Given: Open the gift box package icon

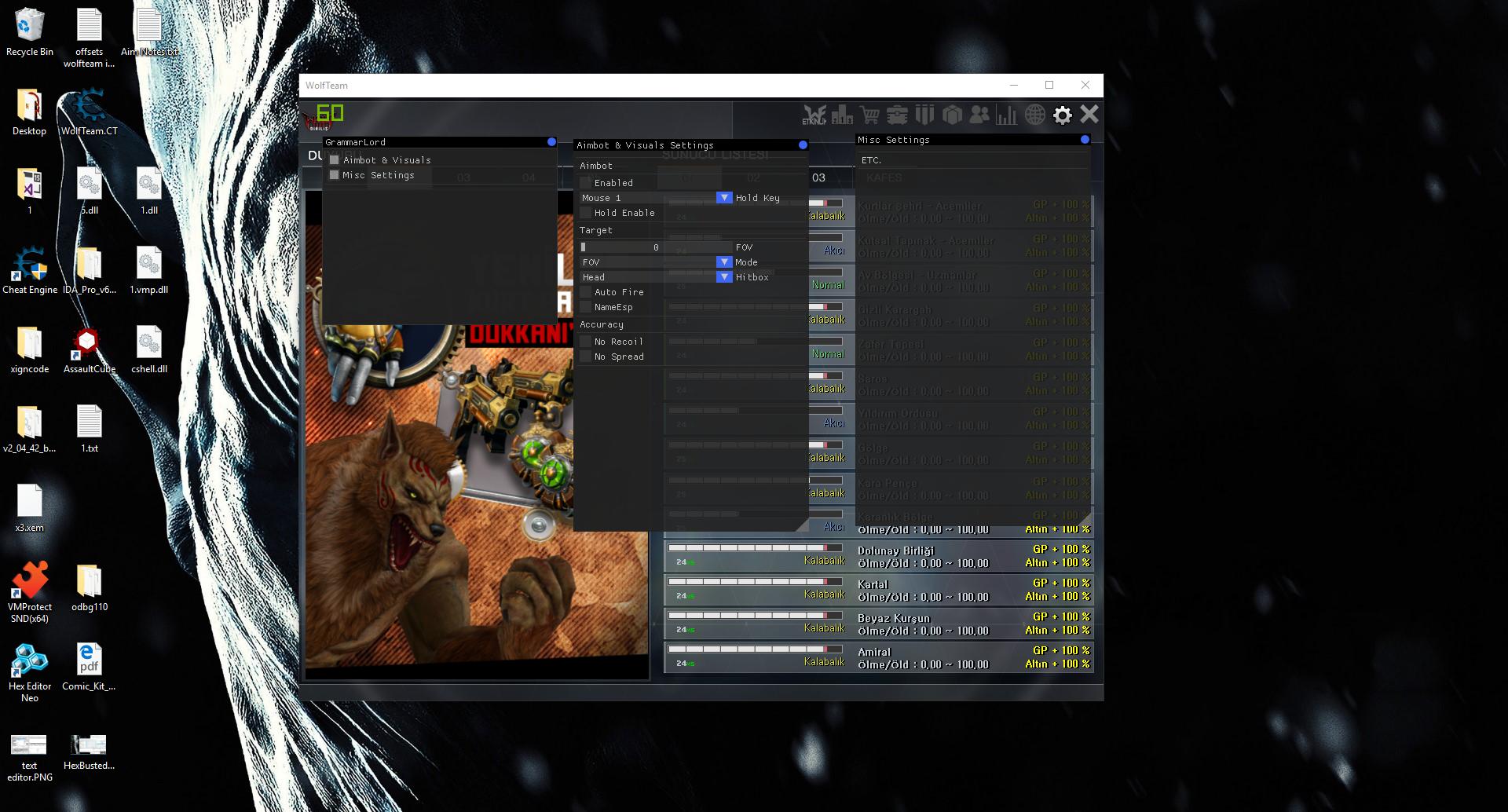Looking at the screenshot, I should (x=952, y=115).
